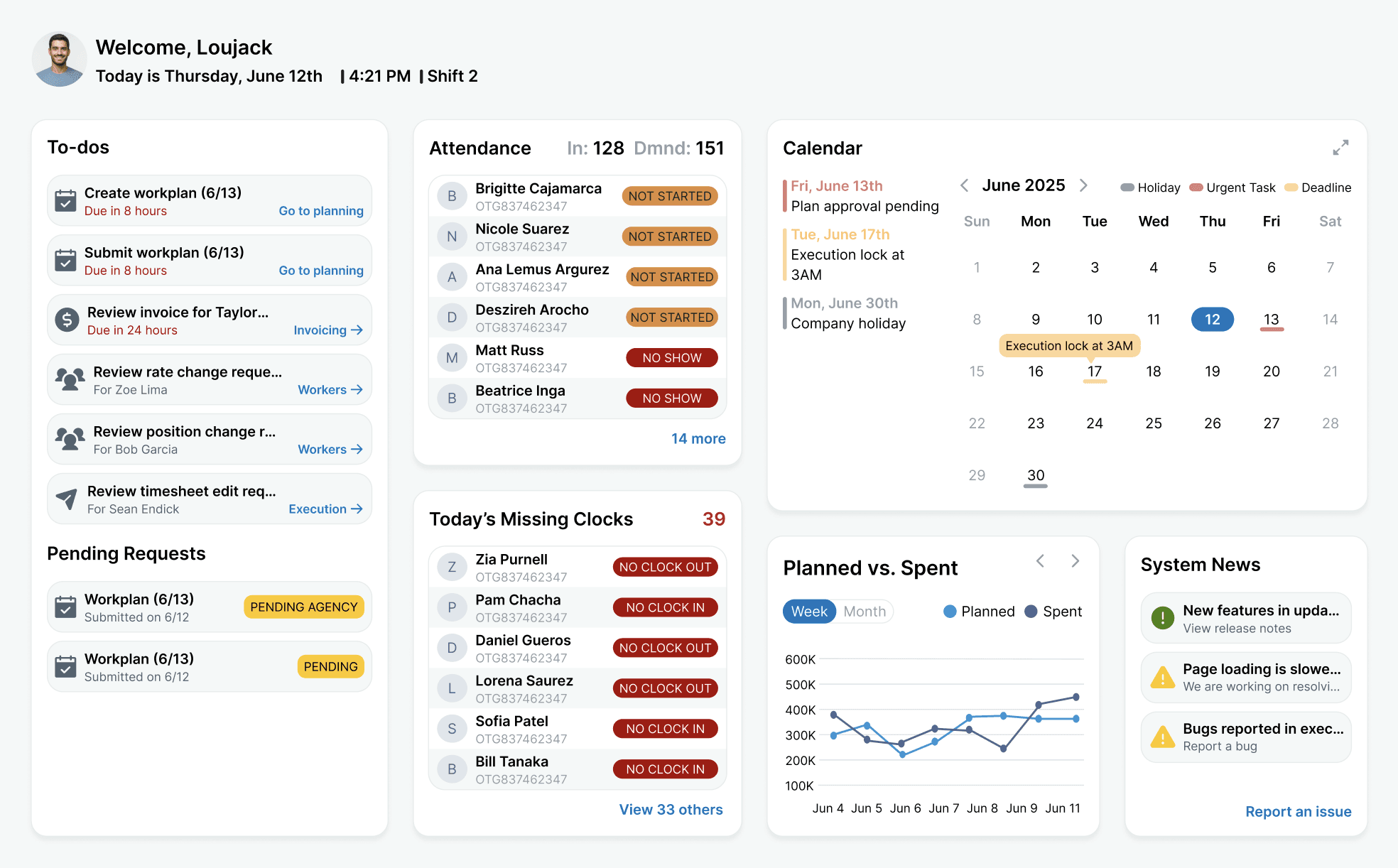
Task: Expand the Calendar widget with arrows icon
Action: point(1340,148)
